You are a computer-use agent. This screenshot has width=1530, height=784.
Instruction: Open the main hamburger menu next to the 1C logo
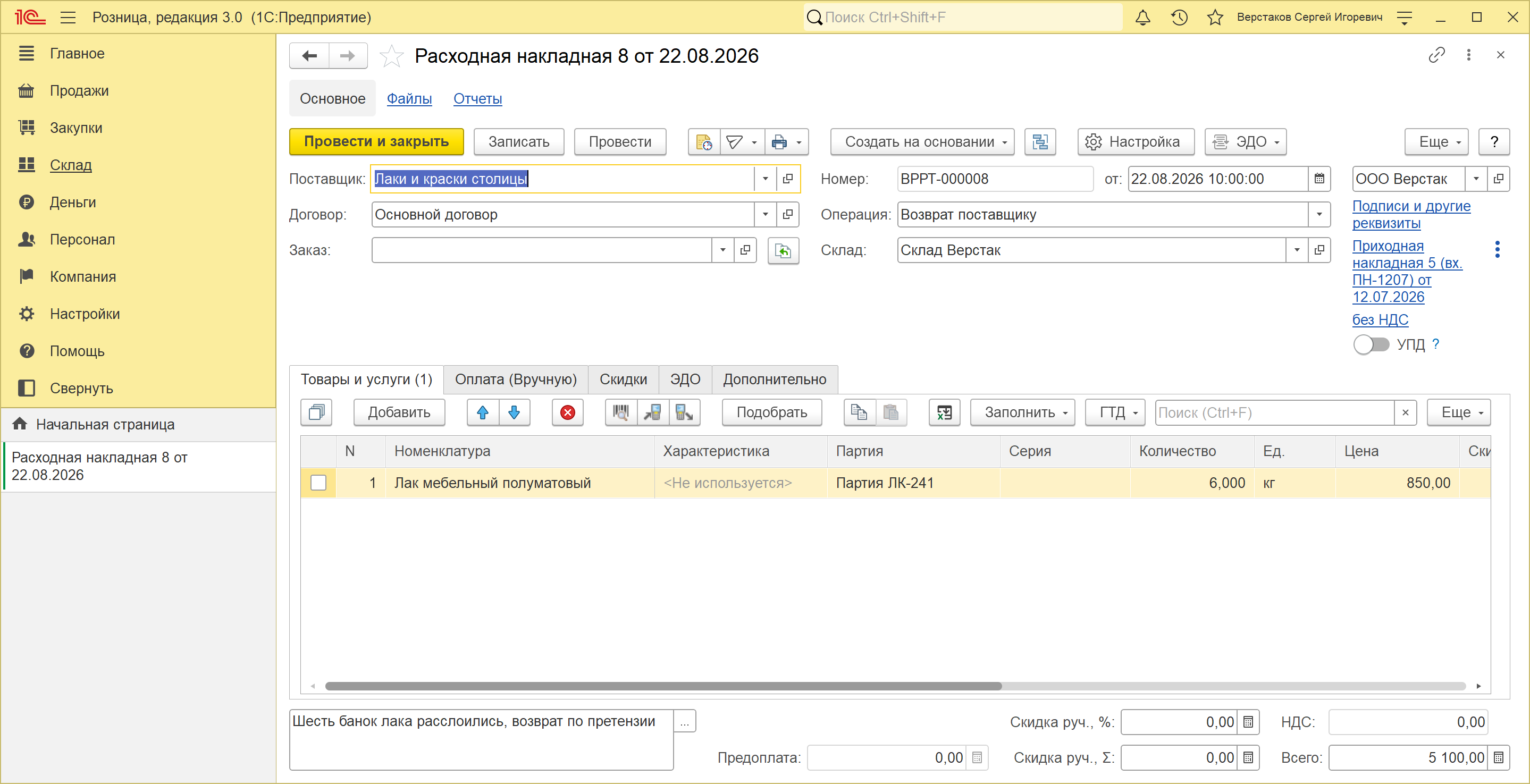pos(68,17)
